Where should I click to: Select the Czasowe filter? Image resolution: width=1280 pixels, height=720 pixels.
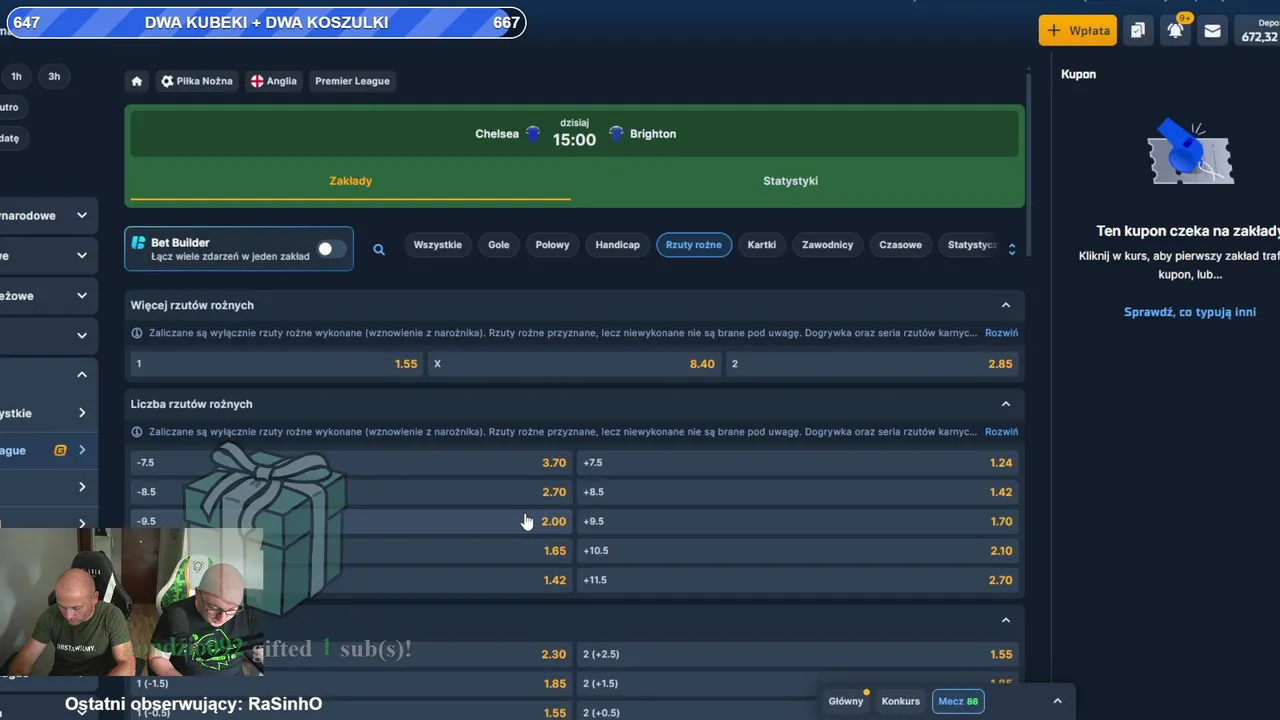(x=901, y=245)
